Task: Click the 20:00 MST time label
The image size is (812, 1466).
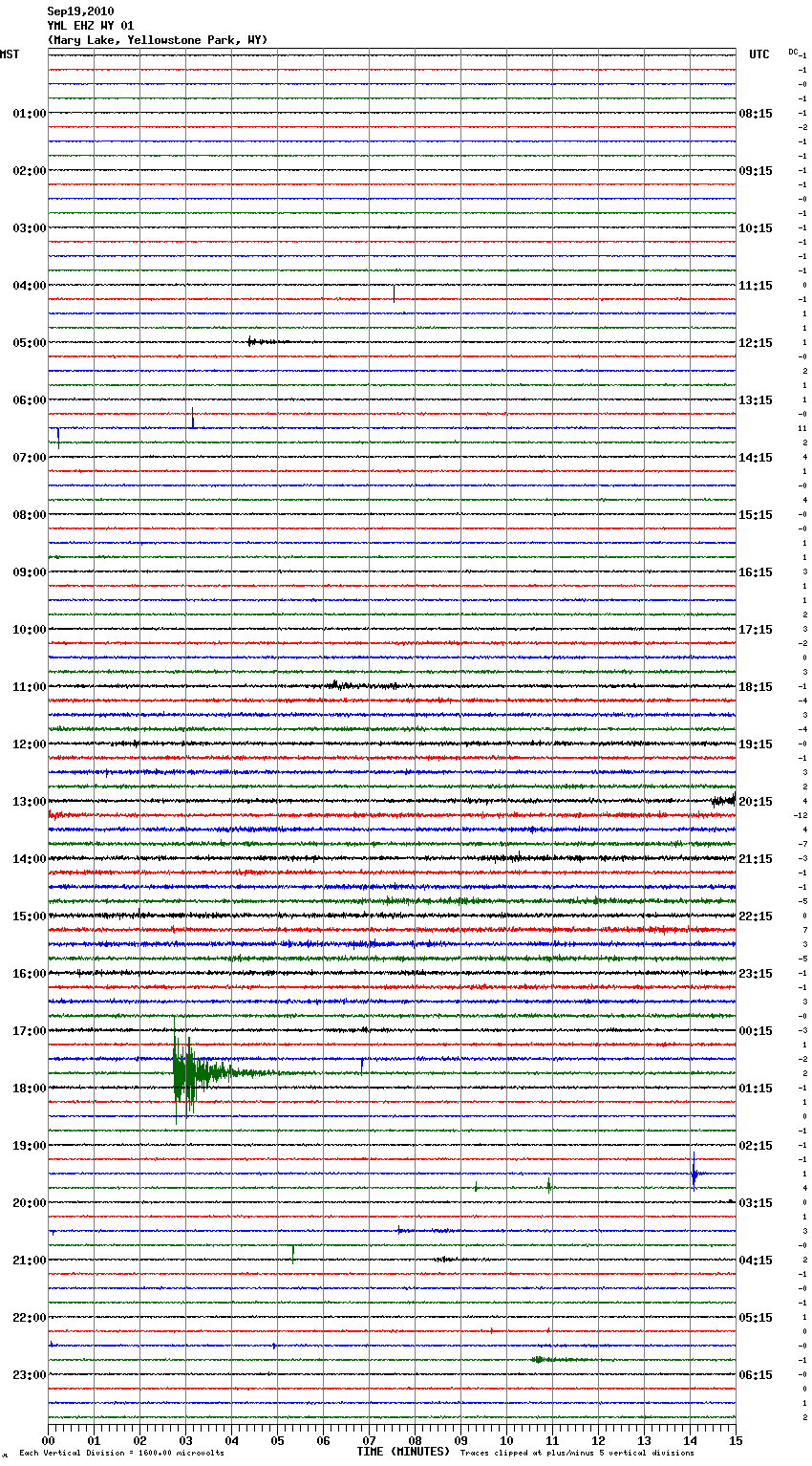Action: click(x=29, y=1203)
